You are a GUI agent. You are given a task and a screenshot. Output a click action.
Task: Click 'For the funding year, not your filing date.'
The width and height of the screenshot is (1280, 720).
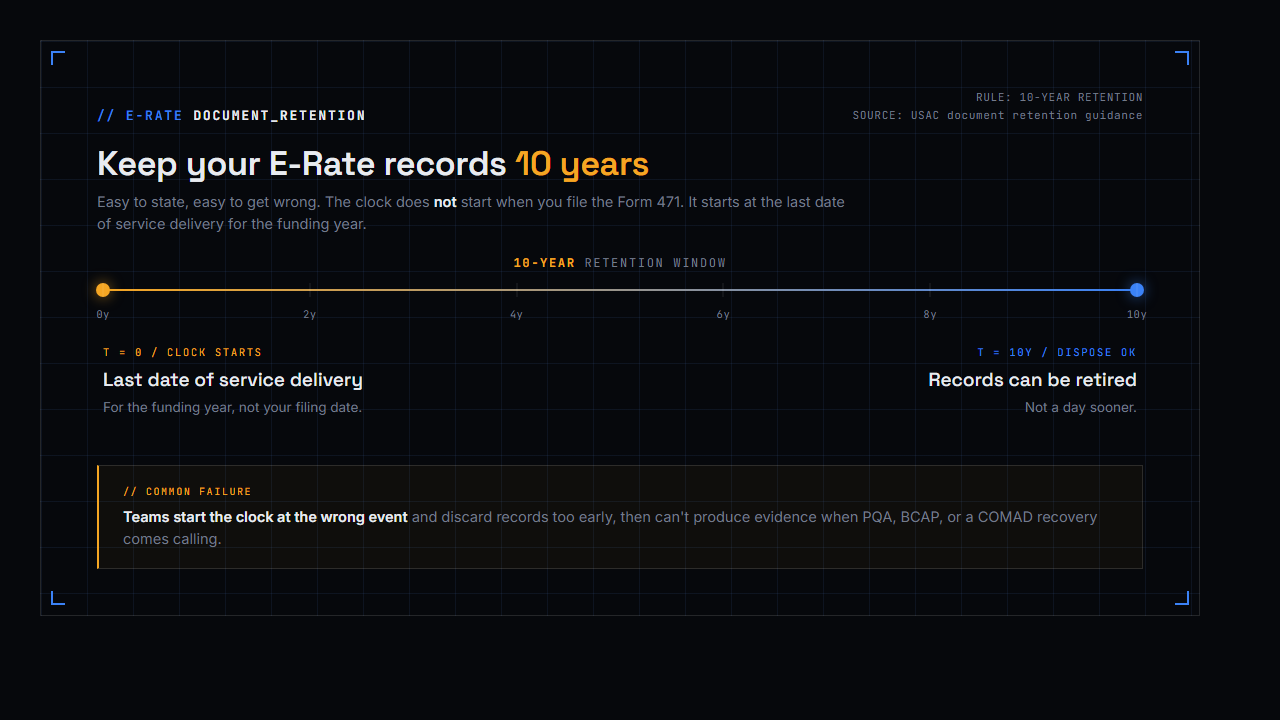(232, 408)
